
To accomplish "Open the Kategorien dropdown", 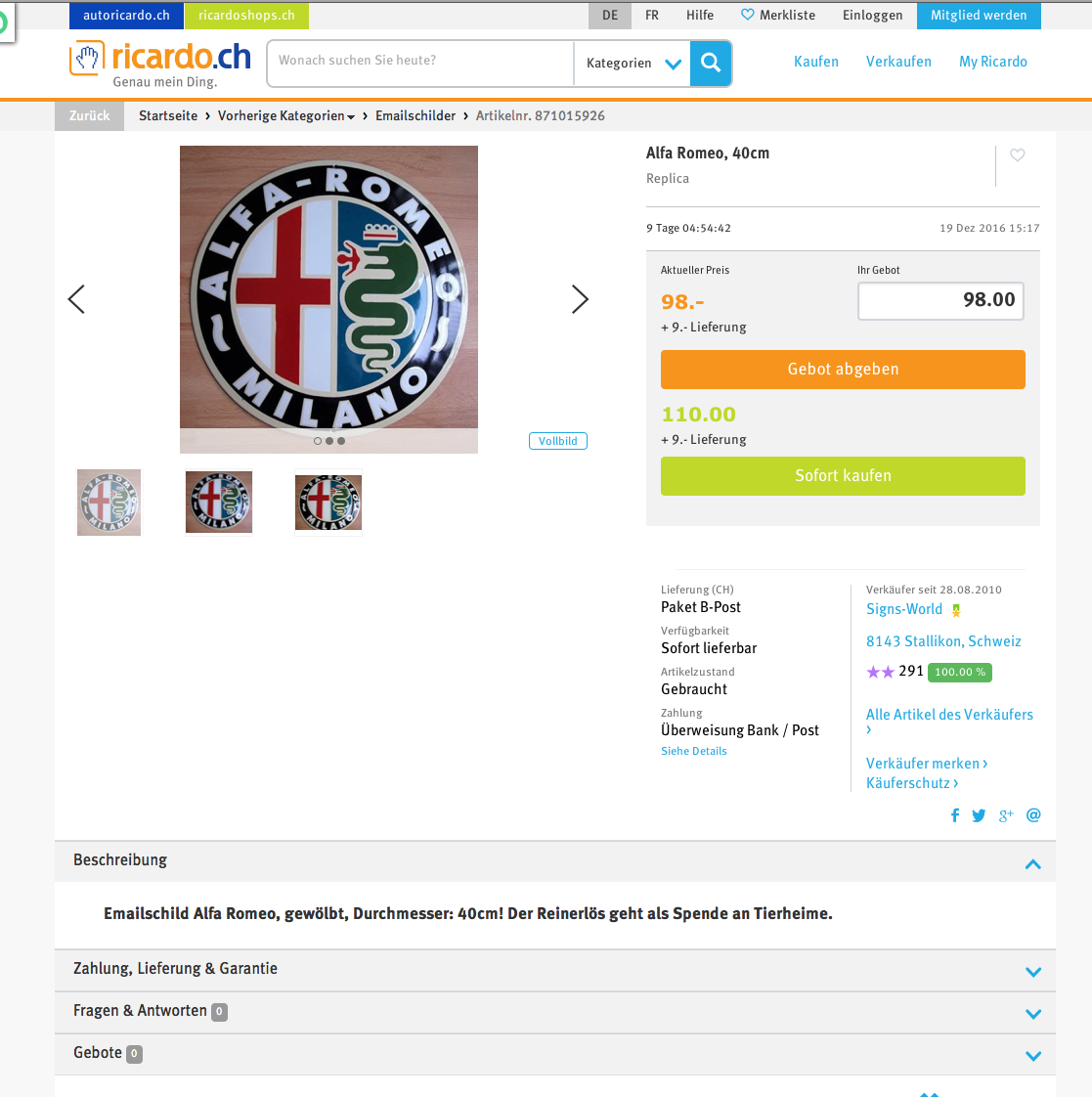I will pos(633,63).
